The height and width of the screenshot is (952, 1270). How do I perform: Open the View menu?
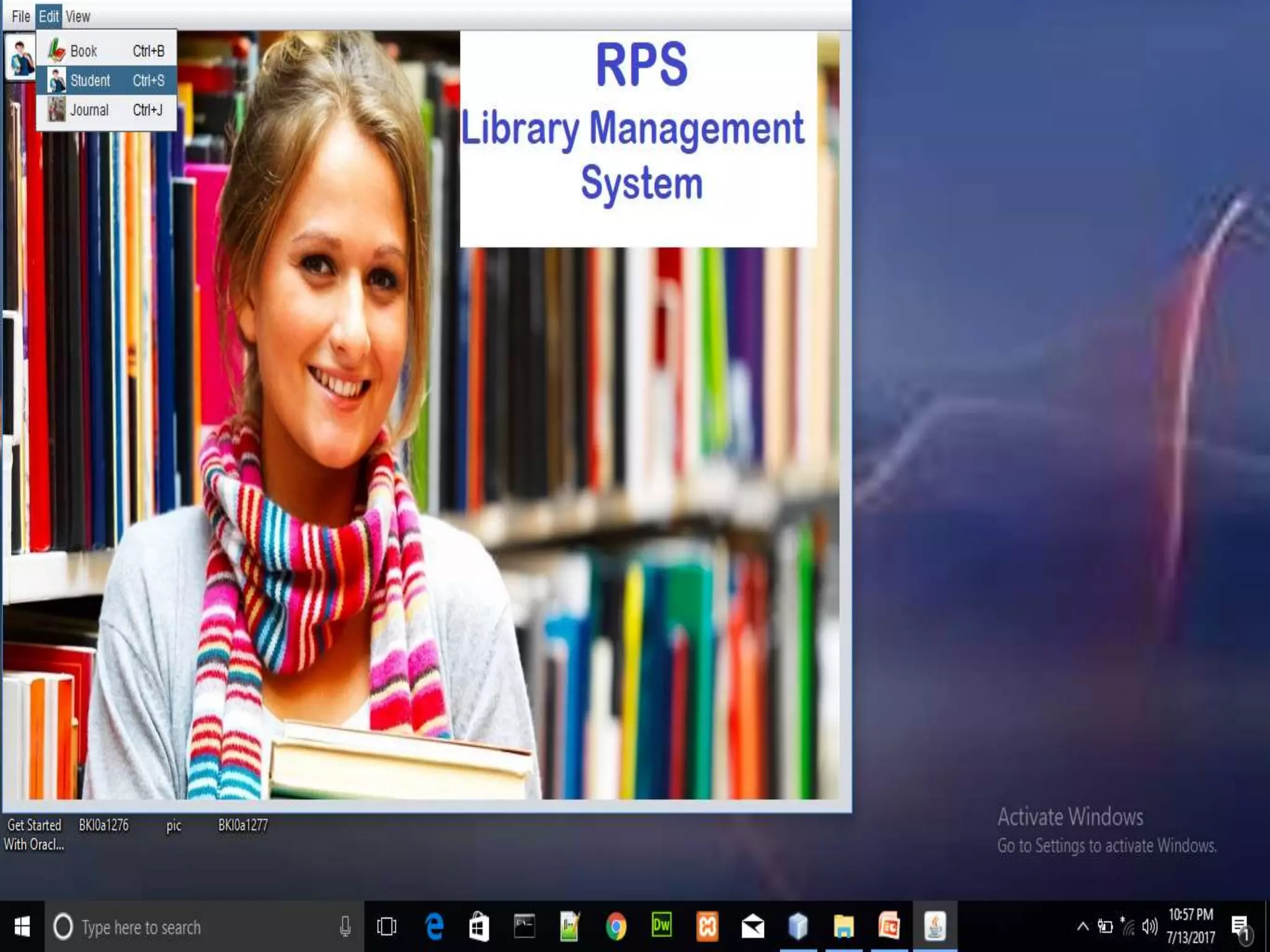tap(78, 16)
